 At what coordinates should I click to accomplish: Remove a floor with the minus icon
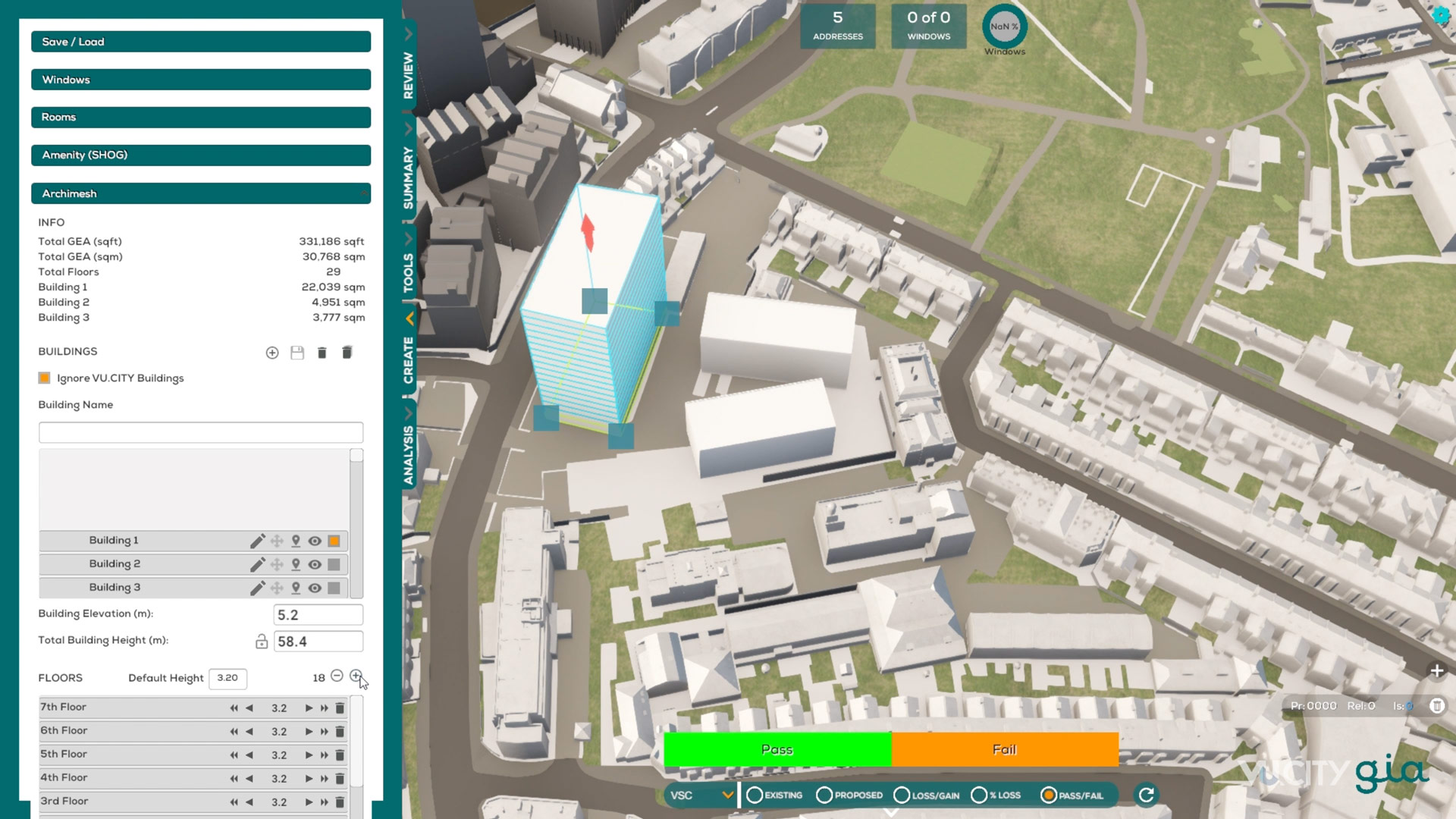pos(337,676)
